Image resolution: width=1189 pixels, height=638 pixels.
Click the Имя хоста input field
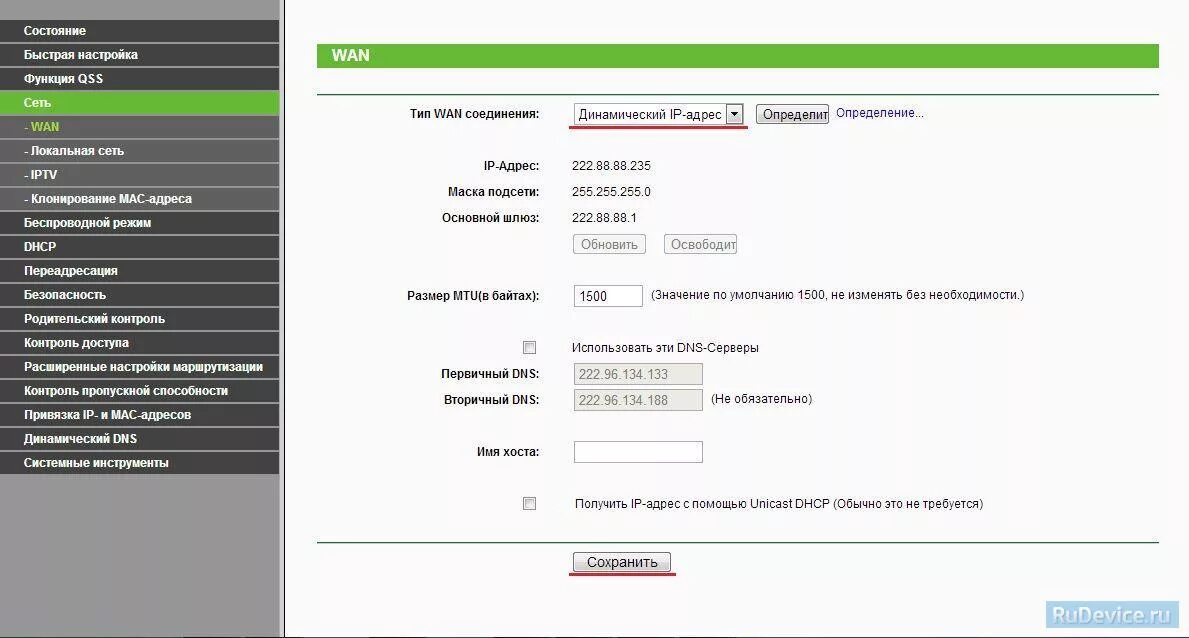(x=638, y=452)
